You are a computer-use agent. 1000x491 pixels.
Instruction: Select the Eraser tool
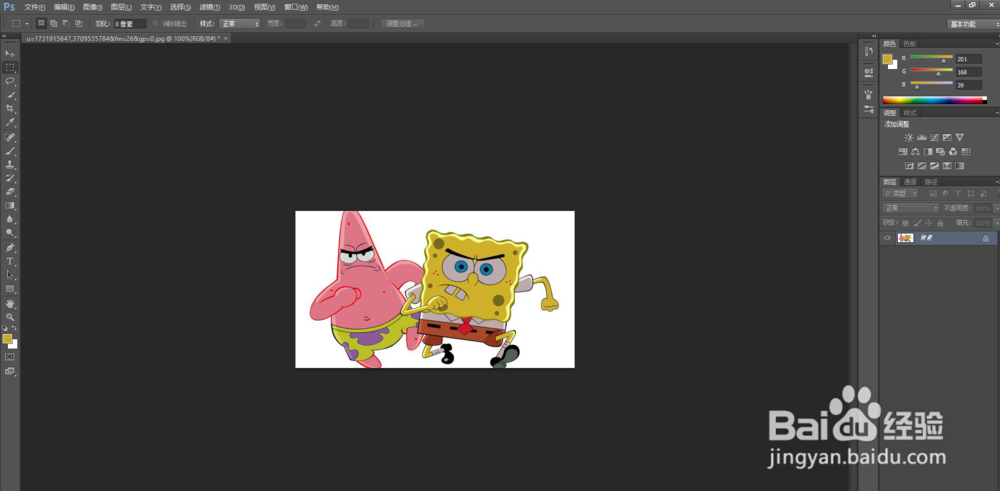(10, 192)
